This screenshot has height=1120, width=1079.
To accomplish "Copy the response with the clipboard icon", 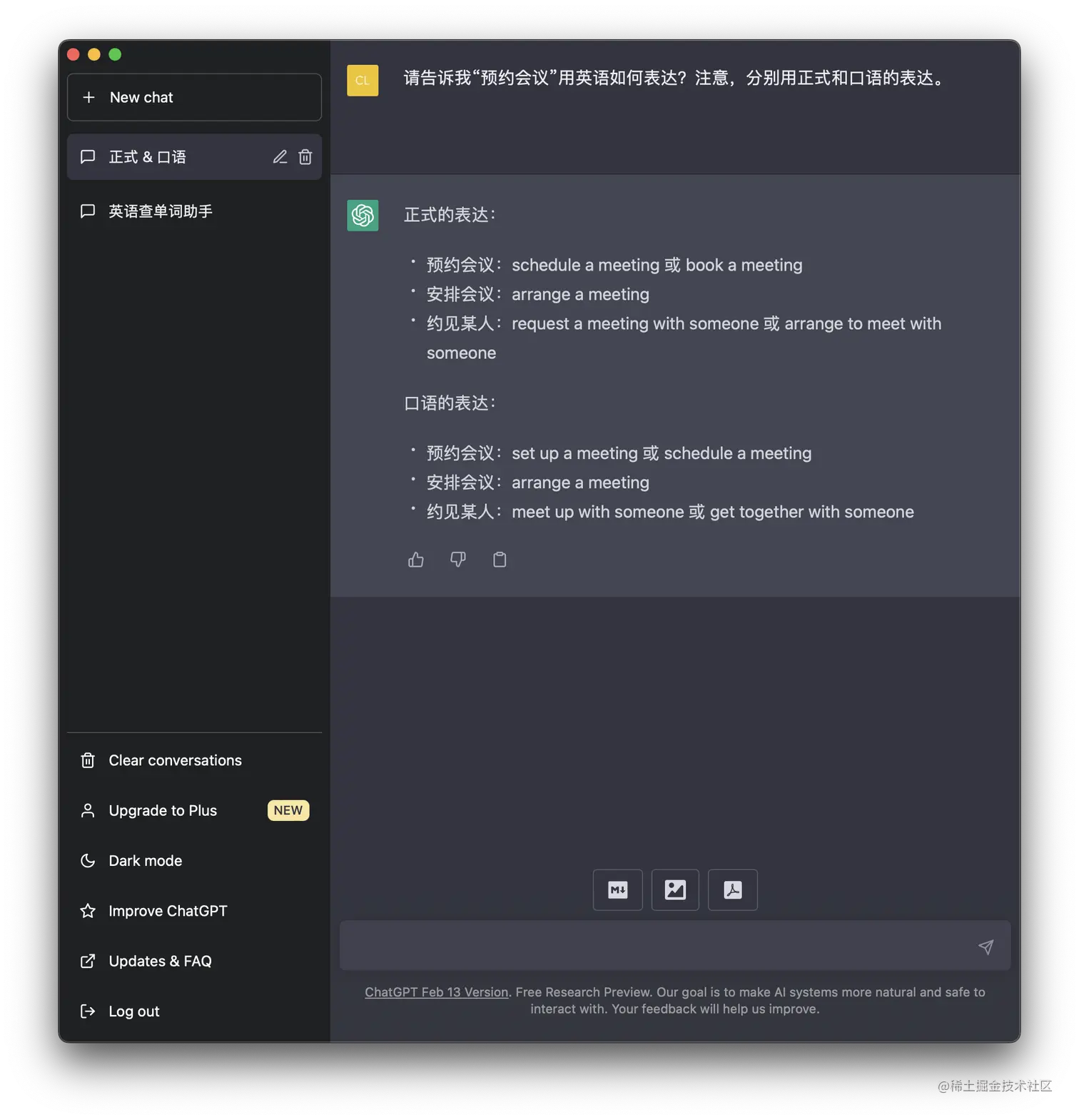I will 500,560.
